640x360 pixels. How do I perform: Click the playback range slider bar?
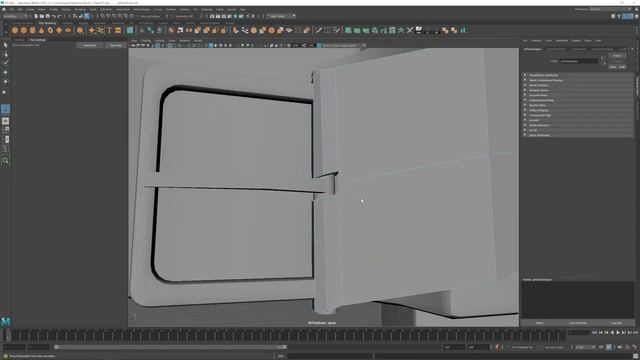pos(171,347)
